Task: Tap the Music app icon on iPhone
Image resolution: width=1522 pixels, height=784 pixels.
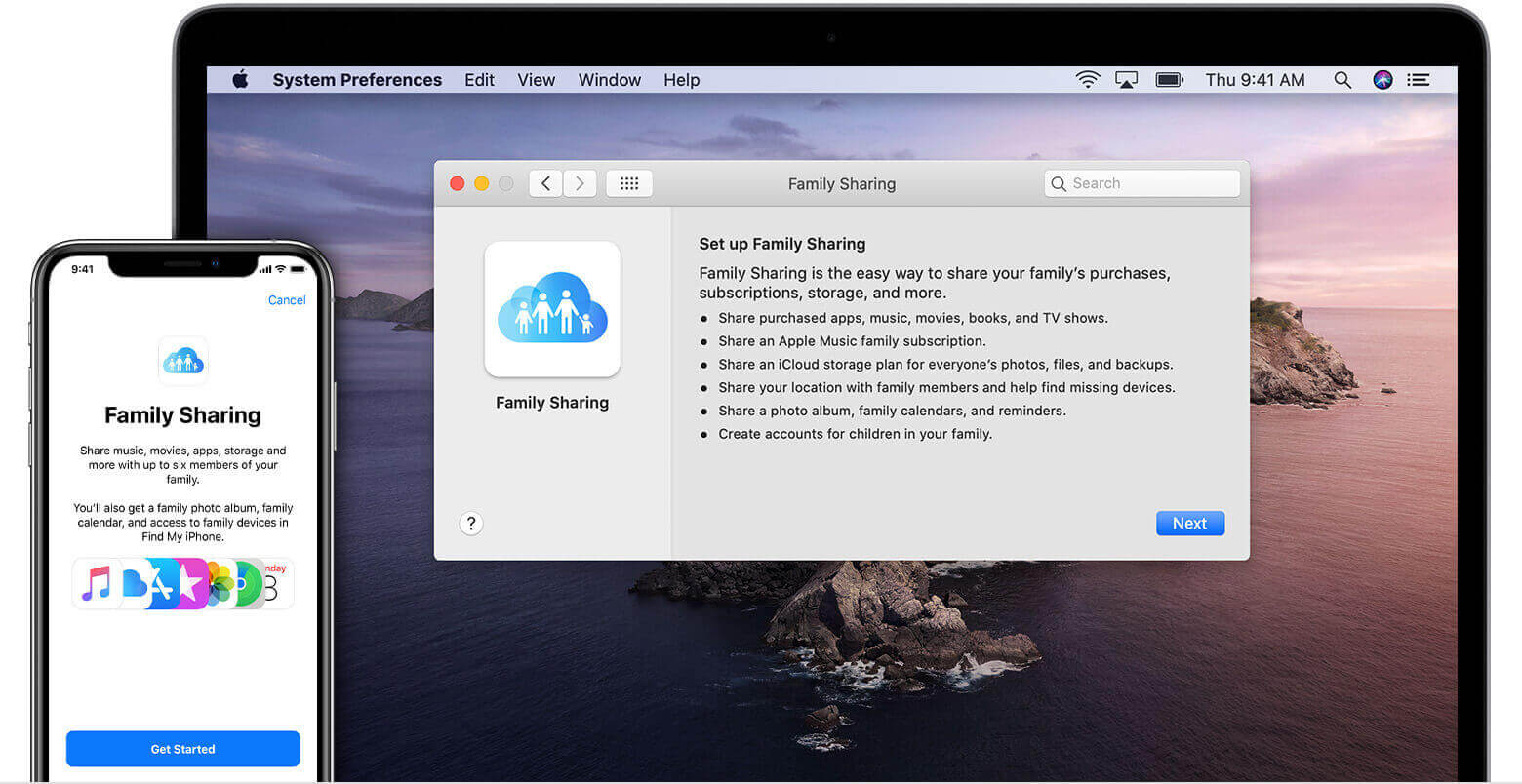Action: (x=96, y=583)
